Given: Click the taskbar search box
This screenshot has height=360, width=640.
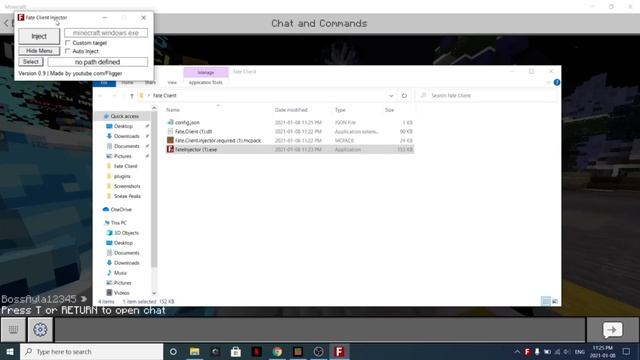Looking at the screenshot, I should click(x=91, y=351).
